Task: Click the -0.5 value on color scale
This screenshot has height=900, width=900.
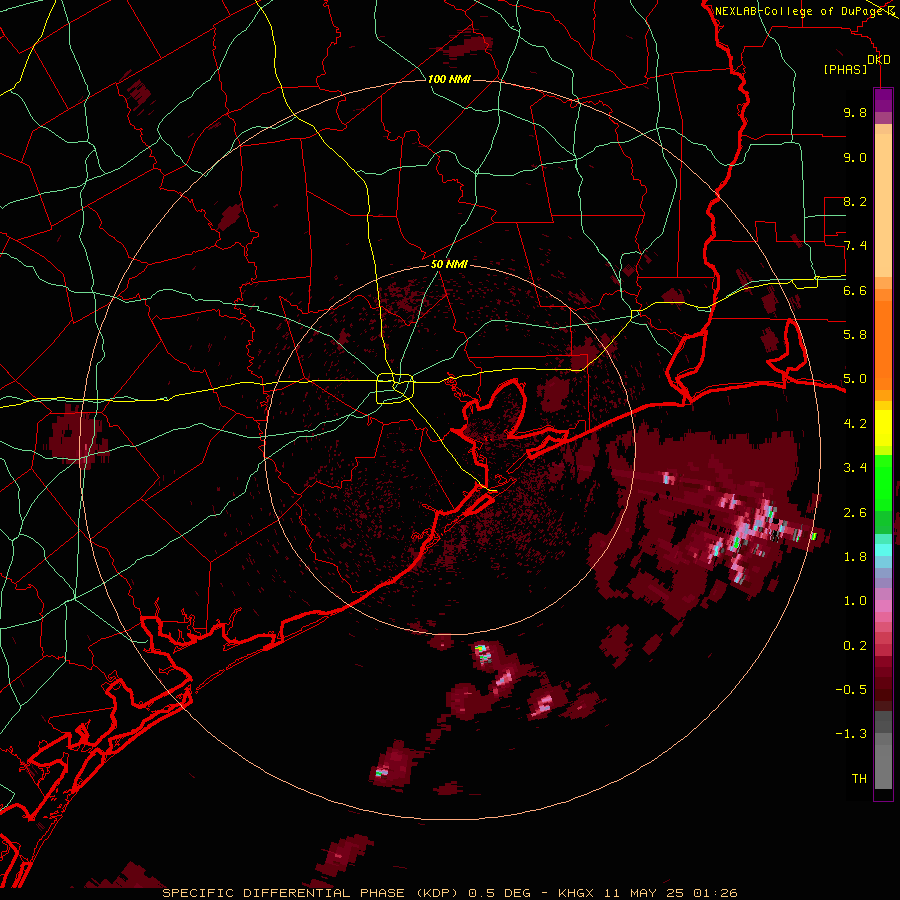Action: click(x=851, y=690)
